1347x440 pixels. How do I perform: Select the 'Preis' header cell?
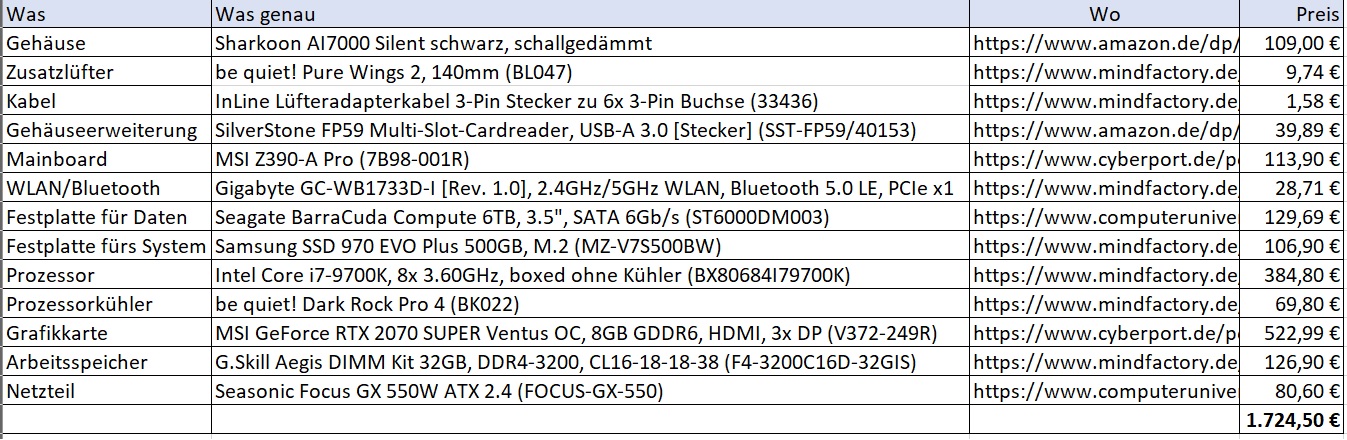click(1292, 15)
